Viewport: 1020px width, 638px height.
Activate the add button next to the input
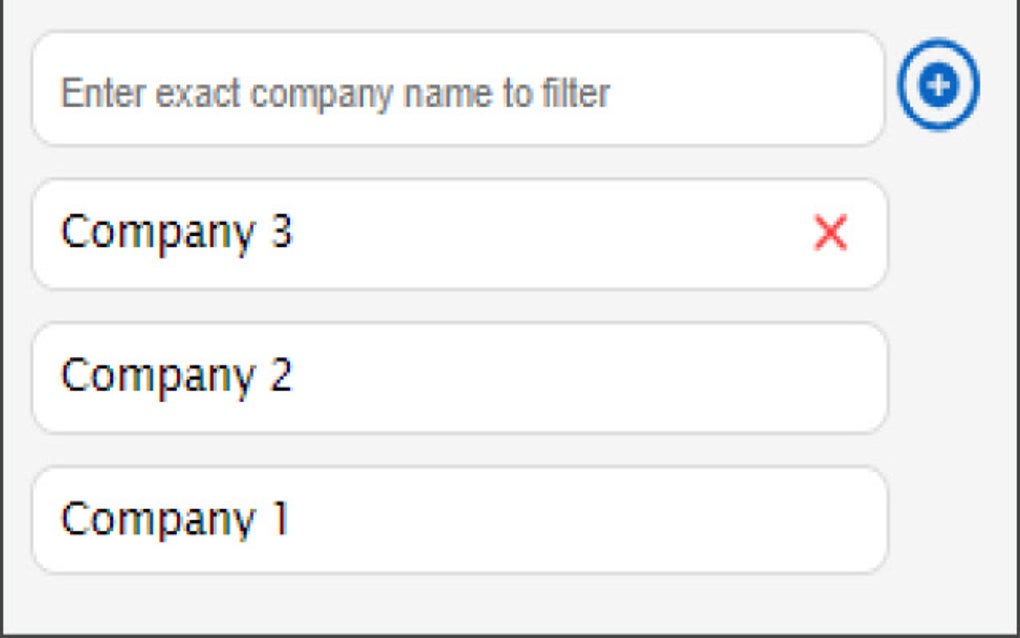click(x=937, y=85)
